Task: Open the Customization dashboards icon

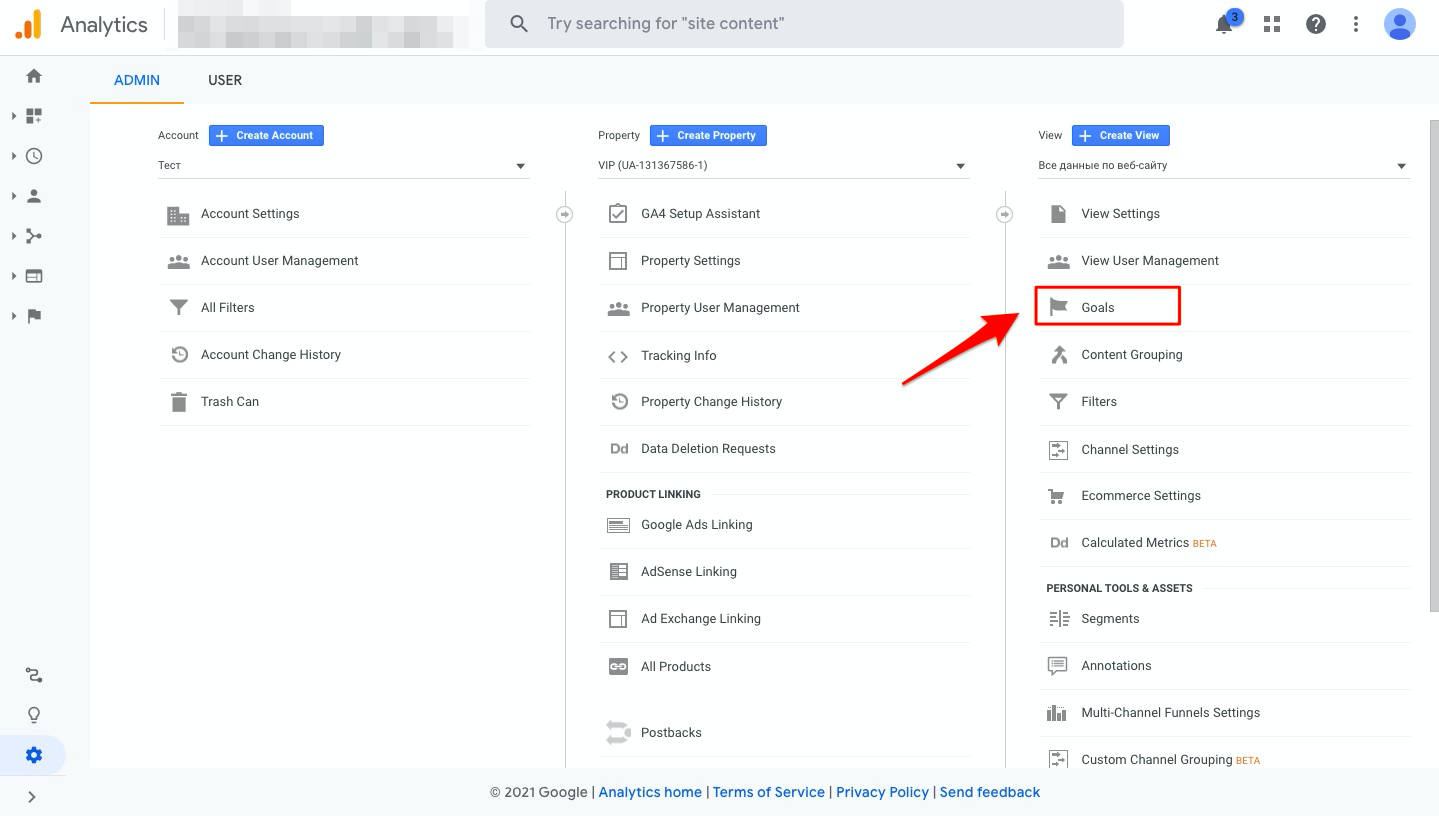Action: coord(34,116)
